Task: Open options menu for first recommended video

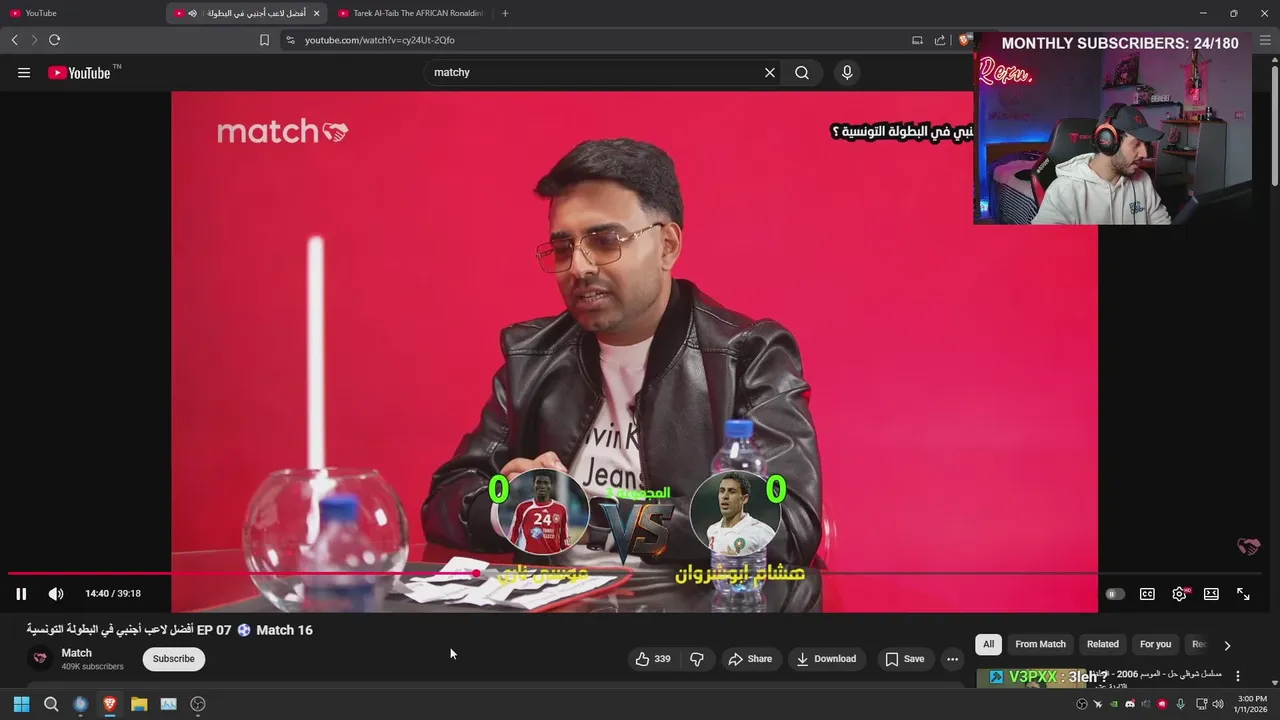Action: (x=1238, y=677)
